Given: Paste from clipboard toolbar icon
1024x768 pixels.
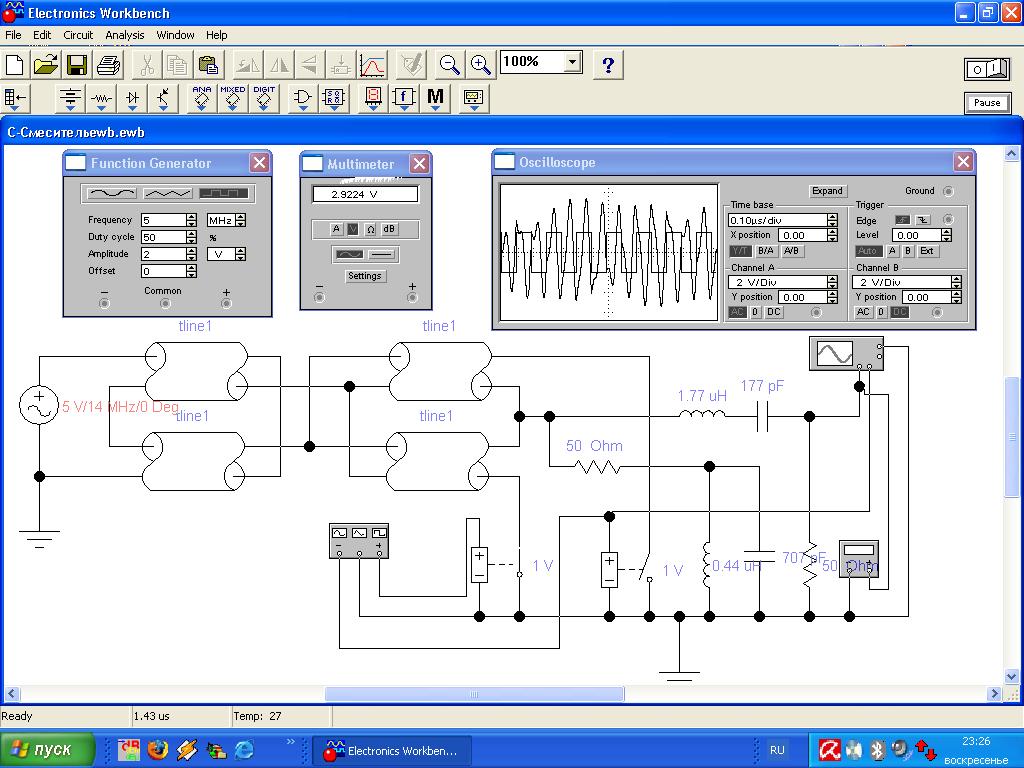Looking at the screenshot, I should [208, 65].
